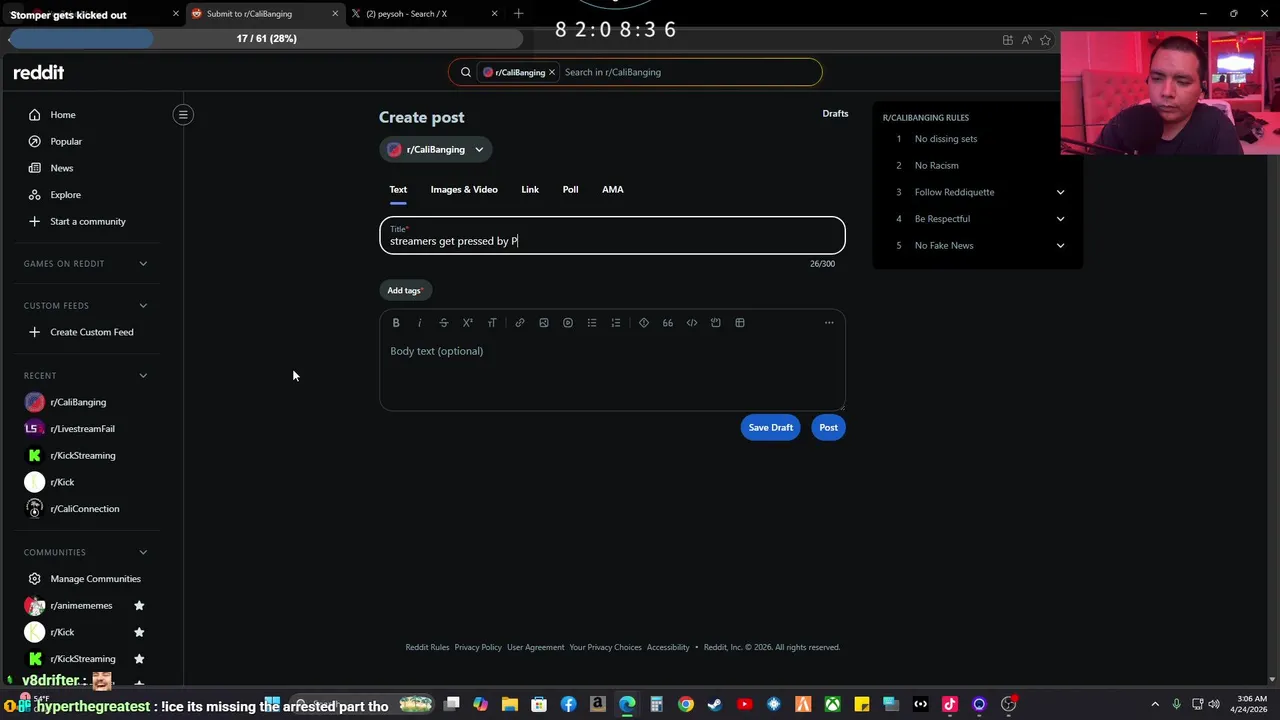Viewport: 1280px width, 720px height.
Task: Apply superscript formatting
Action: click(x=467, y=323)
